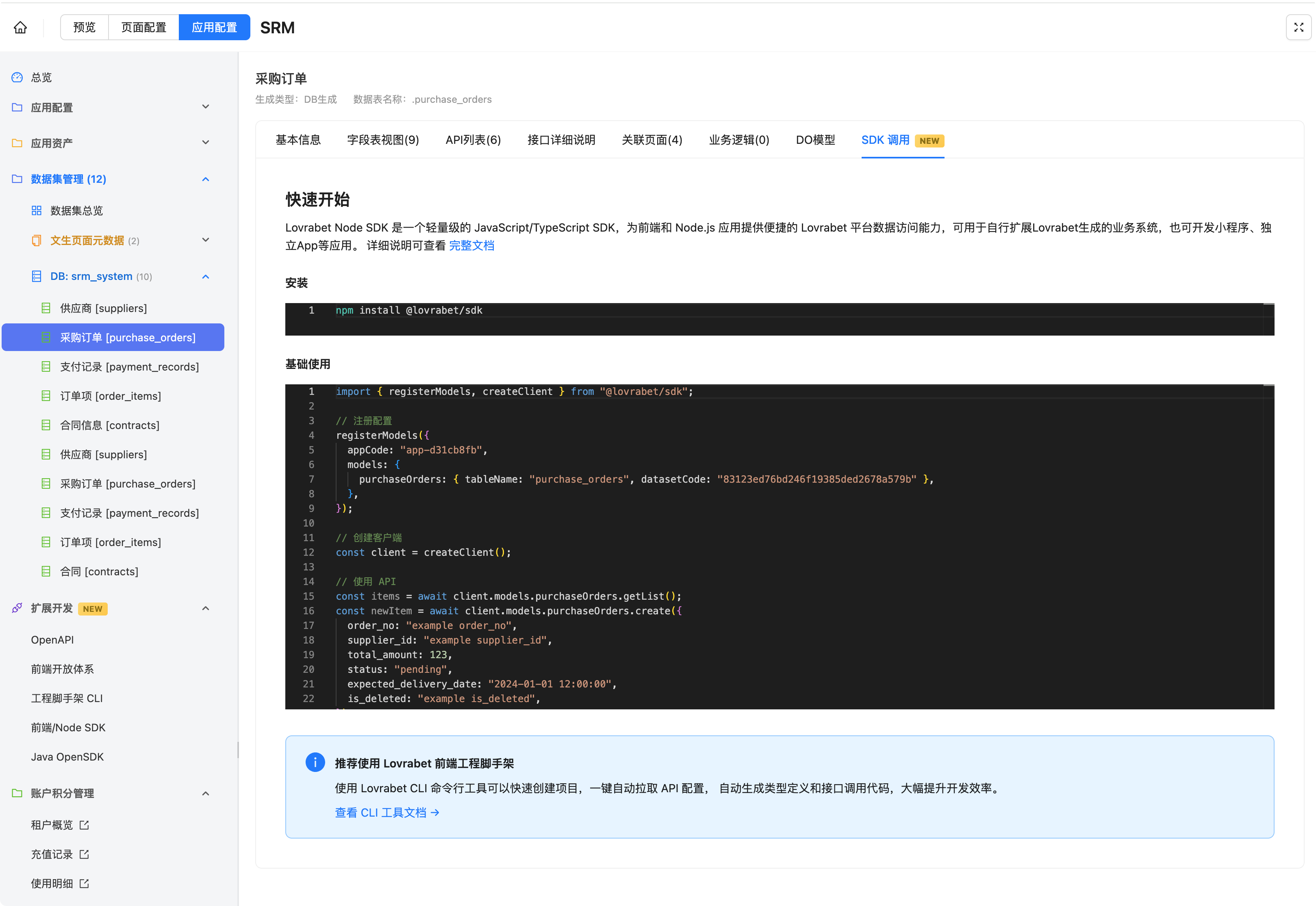The height and width of the screenshot is (906, 1316).
Task: Open the API列表(6) tab
Action: coord(473,140)
